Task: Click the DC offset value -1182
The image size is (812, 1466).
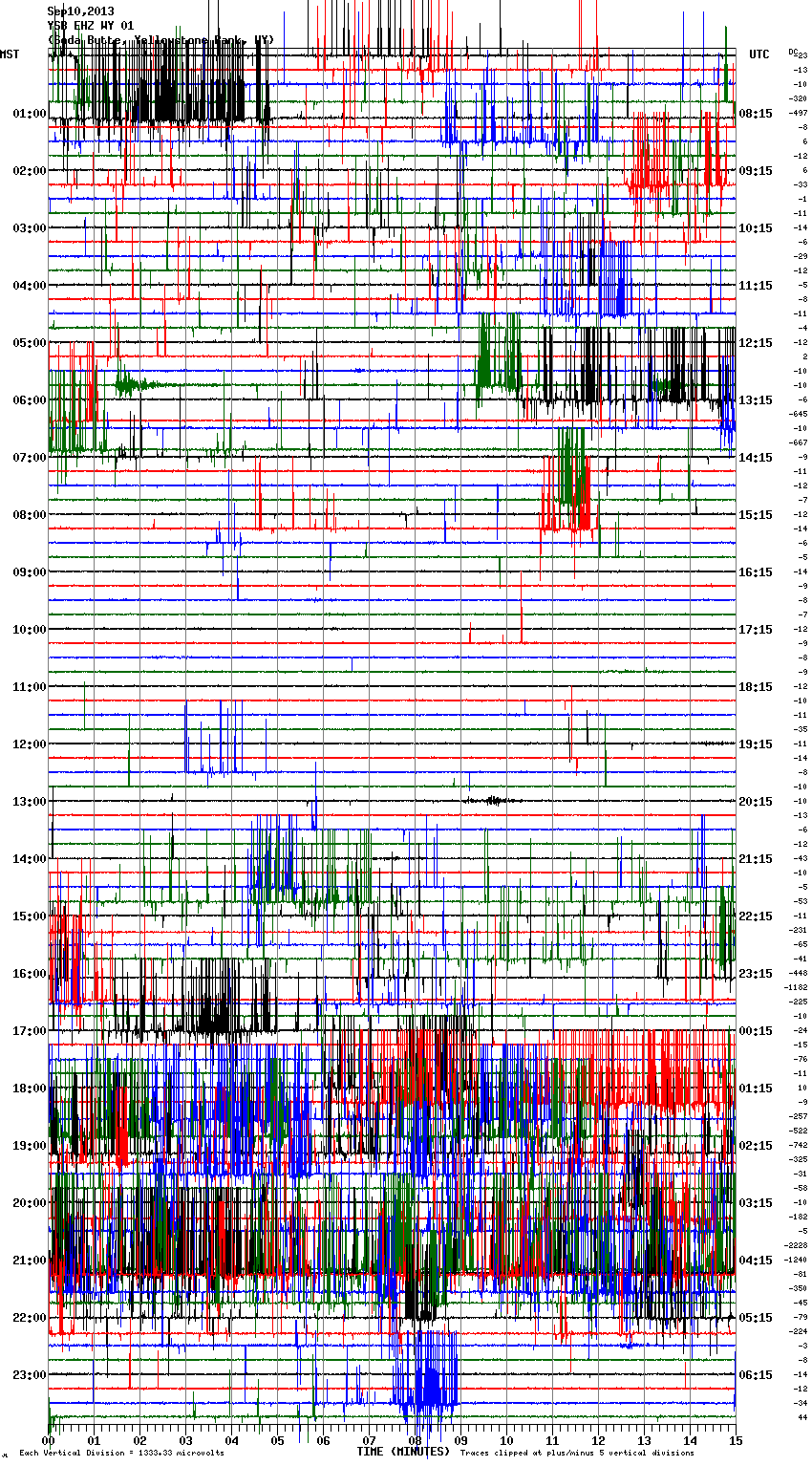Action: point(796,987)
